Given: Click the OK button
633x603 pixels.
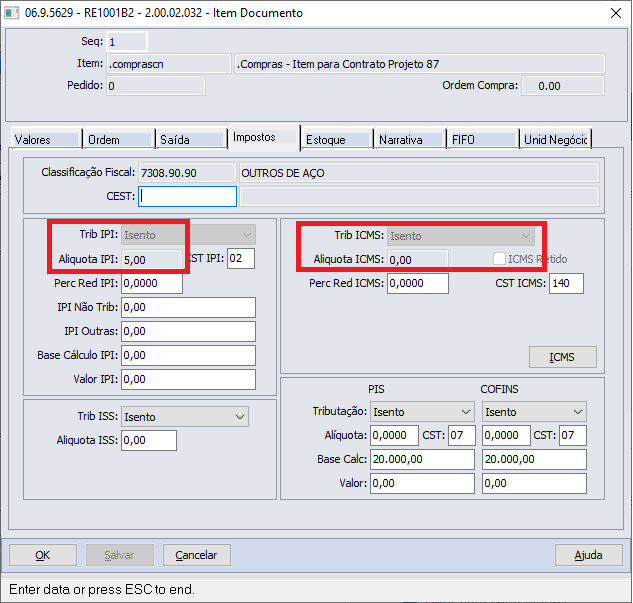Looking at the screenshot, I should (43, 555).
